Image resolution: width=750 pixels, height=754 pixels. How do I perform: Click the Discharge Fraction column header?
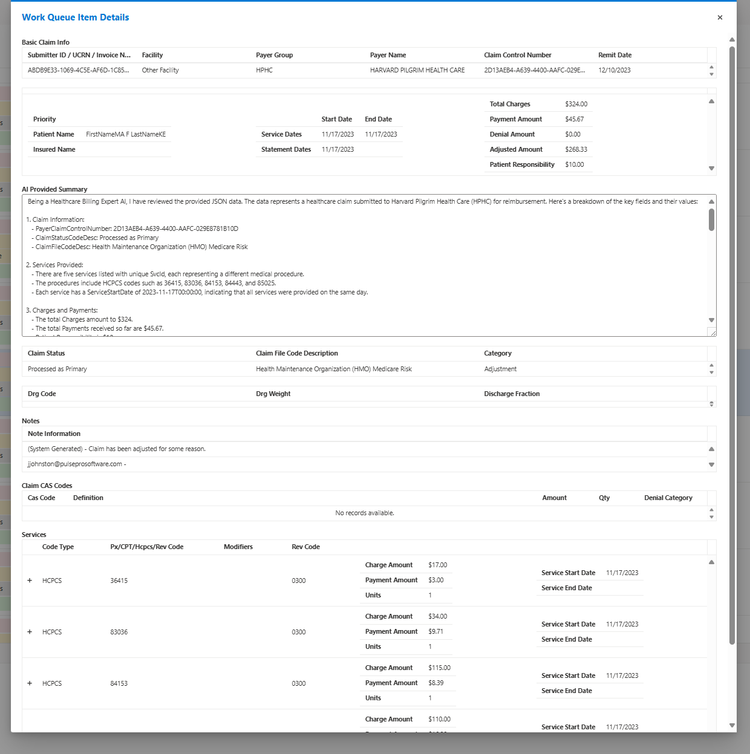[512, 393]
